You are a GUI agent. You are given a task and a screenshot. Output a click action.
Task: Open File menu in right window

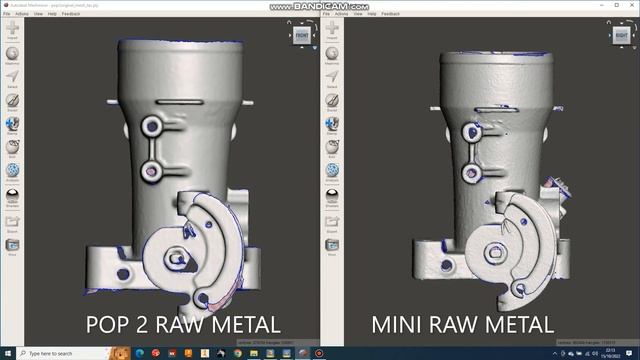pos(326,14)
